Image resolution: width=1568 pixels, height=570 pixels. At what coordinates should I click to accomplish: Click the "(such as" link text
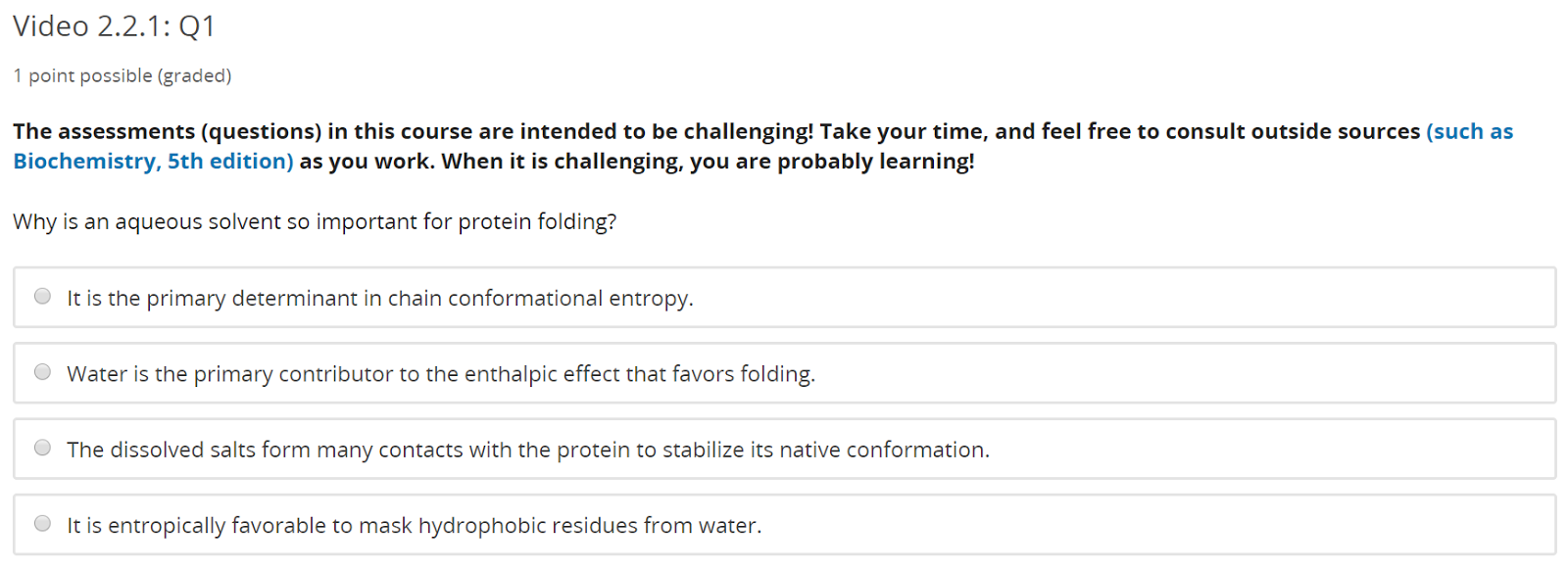coord(1469,132)
